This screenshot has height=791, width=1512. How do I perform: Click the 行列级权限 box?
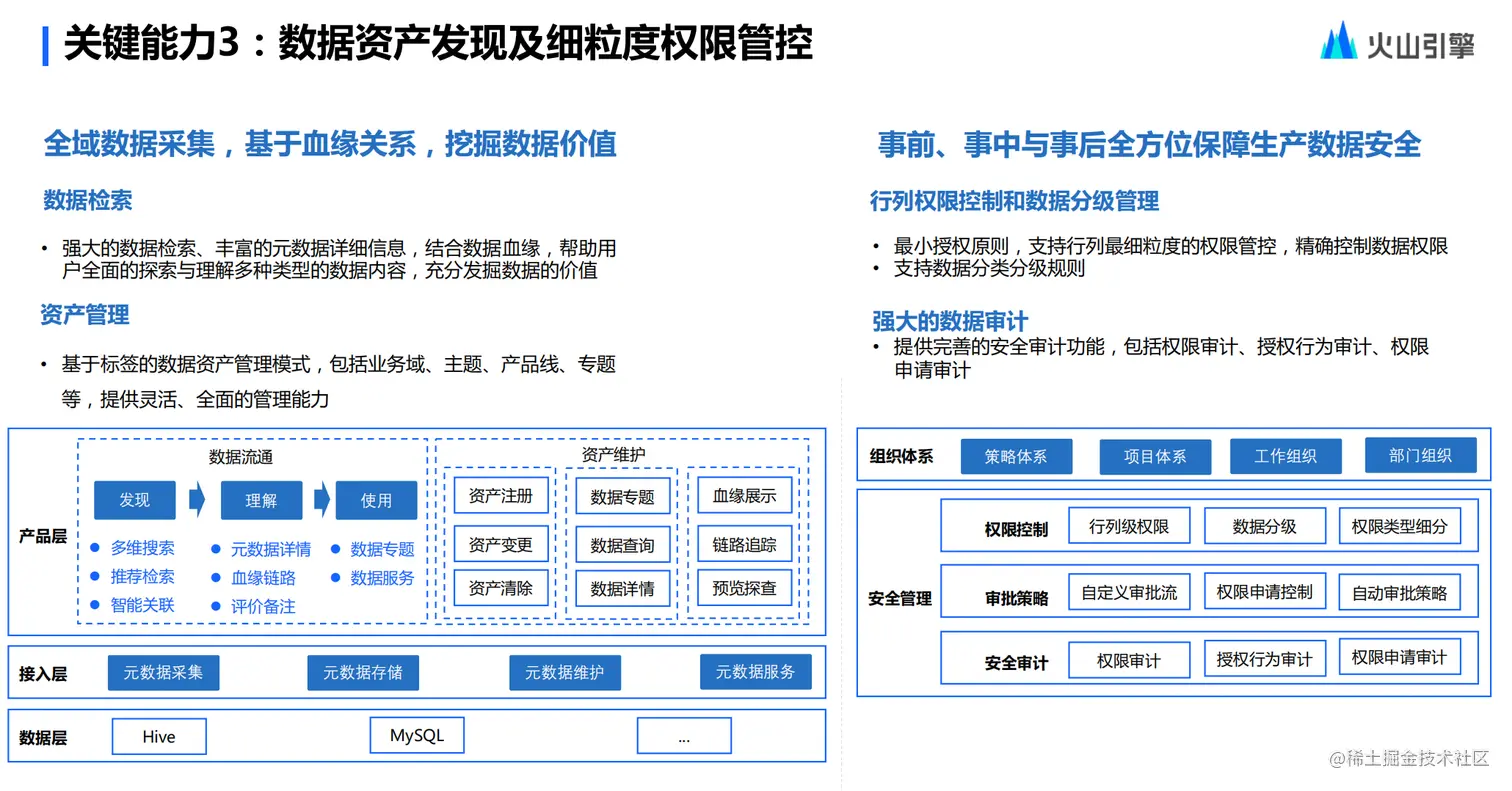pyautogui.click(x=1129, y=526)
